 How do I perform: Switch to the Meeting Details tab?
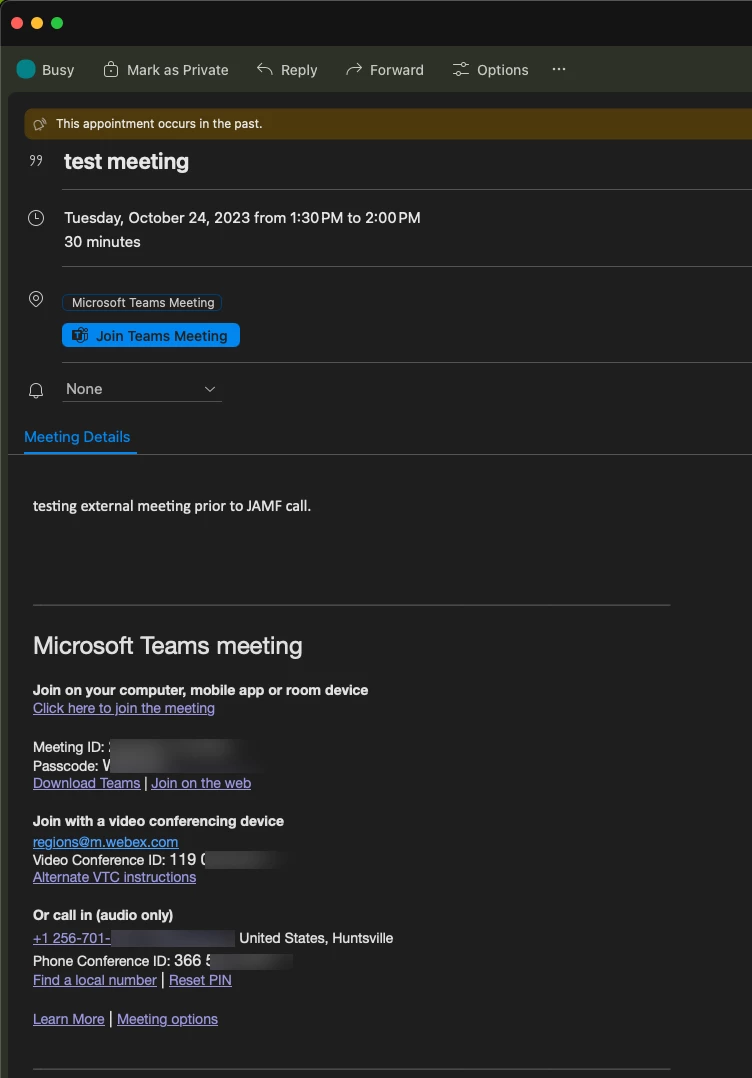77,437
